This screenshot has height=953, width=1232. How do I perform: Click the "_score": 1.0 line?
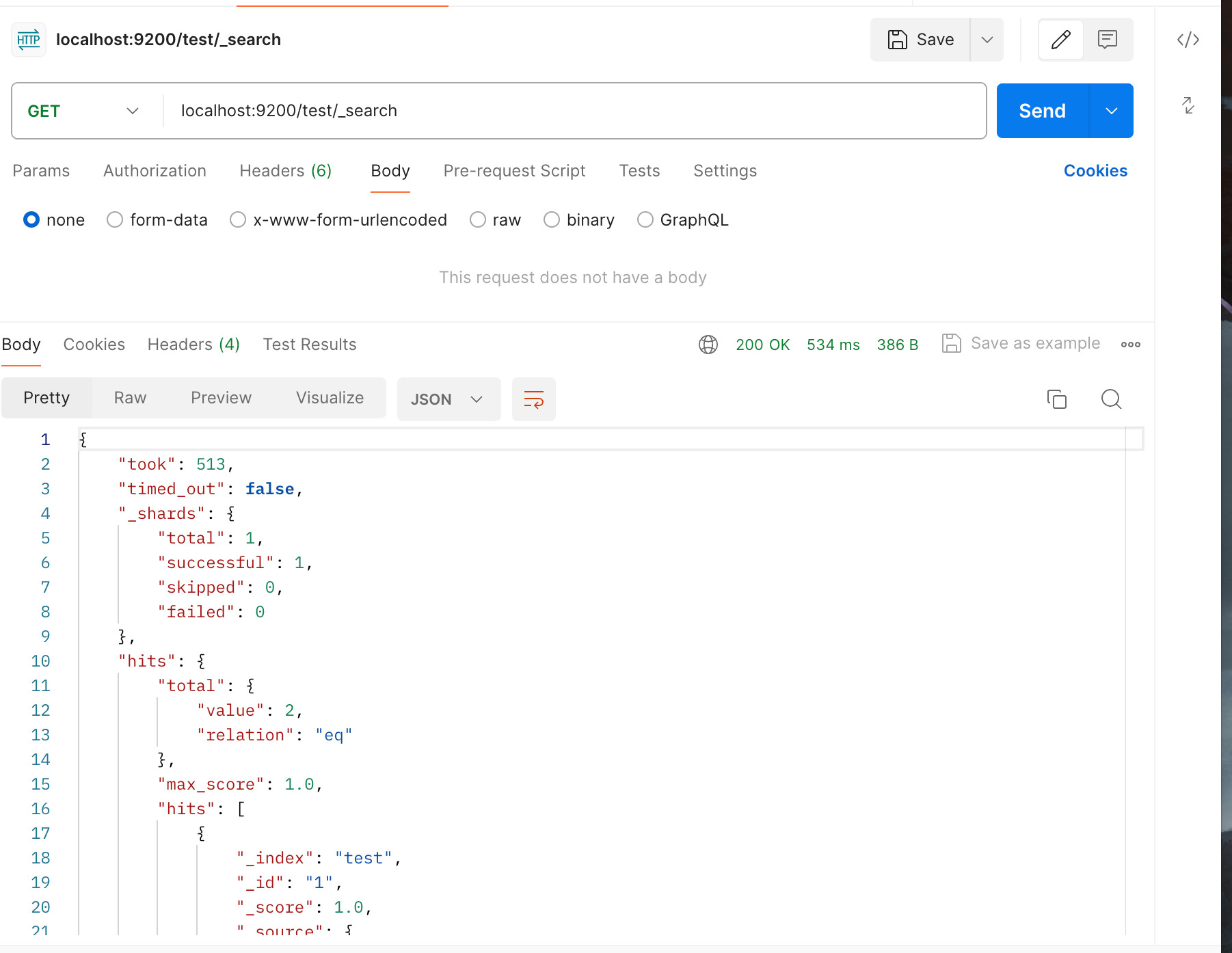pyautogui.click(x=304, y=908)
